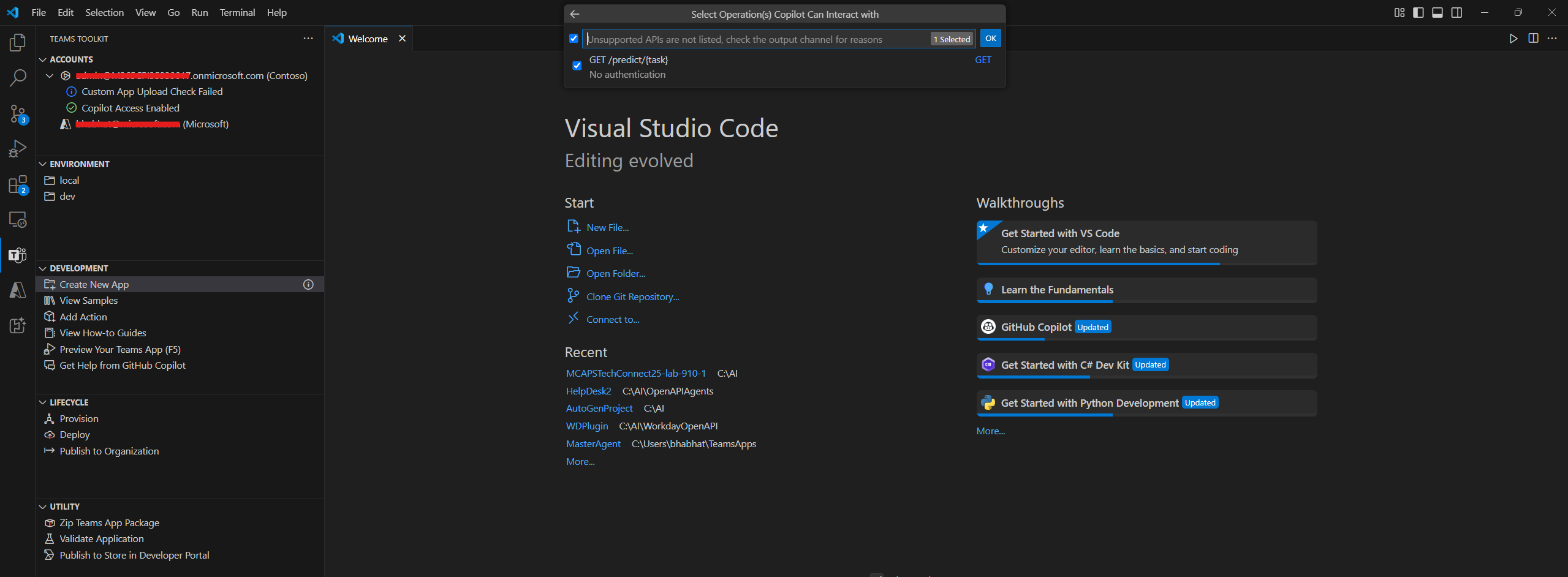Click Copilot Access Enabled status item

[x=131, y=108]
